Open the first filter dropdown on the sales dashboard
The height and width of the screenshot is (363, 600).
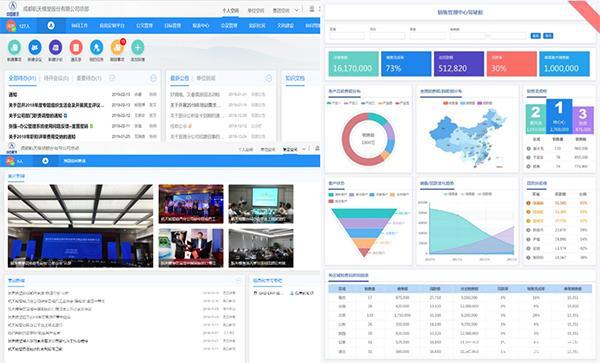[x=347, y=36]
